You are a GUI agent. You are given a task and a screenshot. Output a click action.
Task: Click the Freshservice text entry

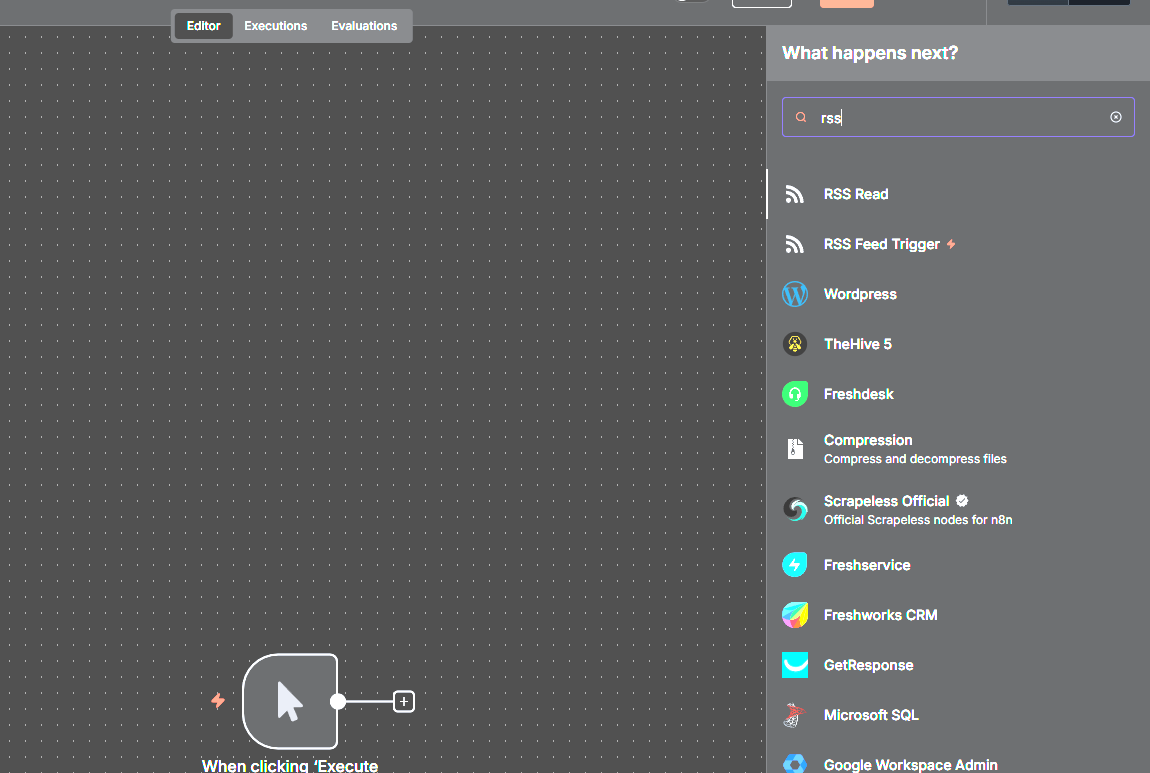867,565
